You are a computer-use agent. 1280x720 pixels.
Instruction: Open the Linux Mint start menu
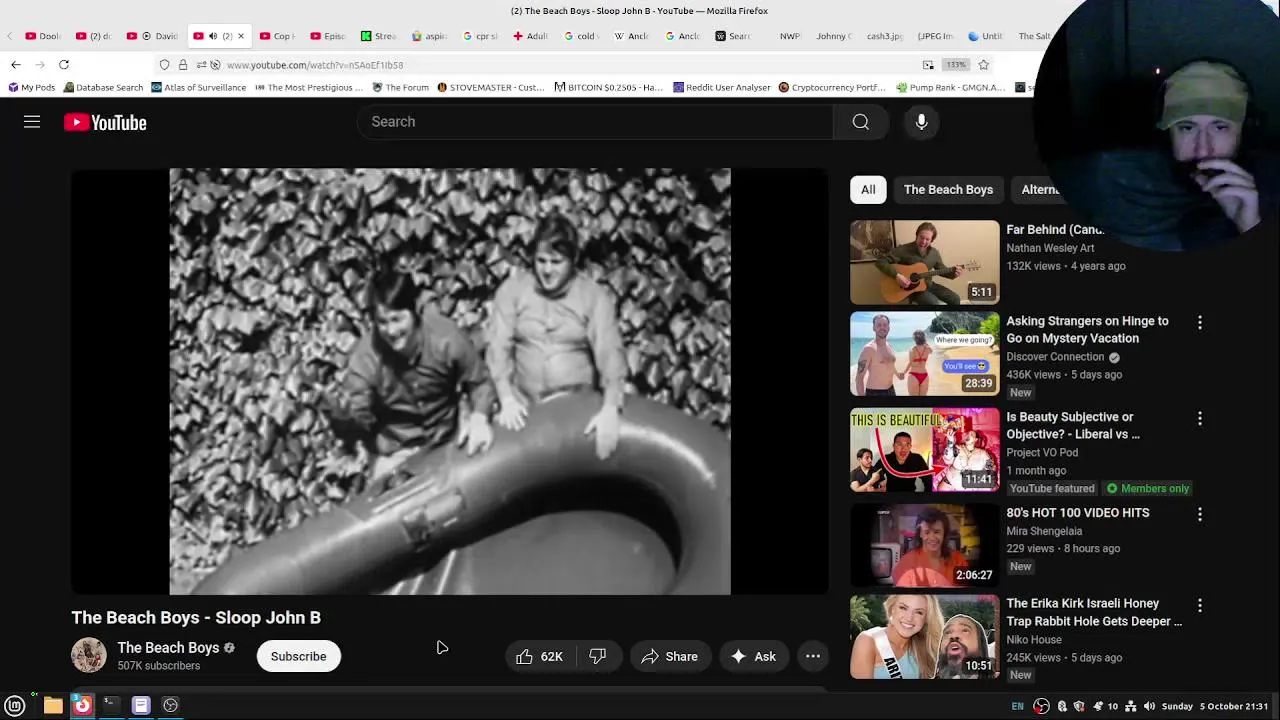point(15,705)
